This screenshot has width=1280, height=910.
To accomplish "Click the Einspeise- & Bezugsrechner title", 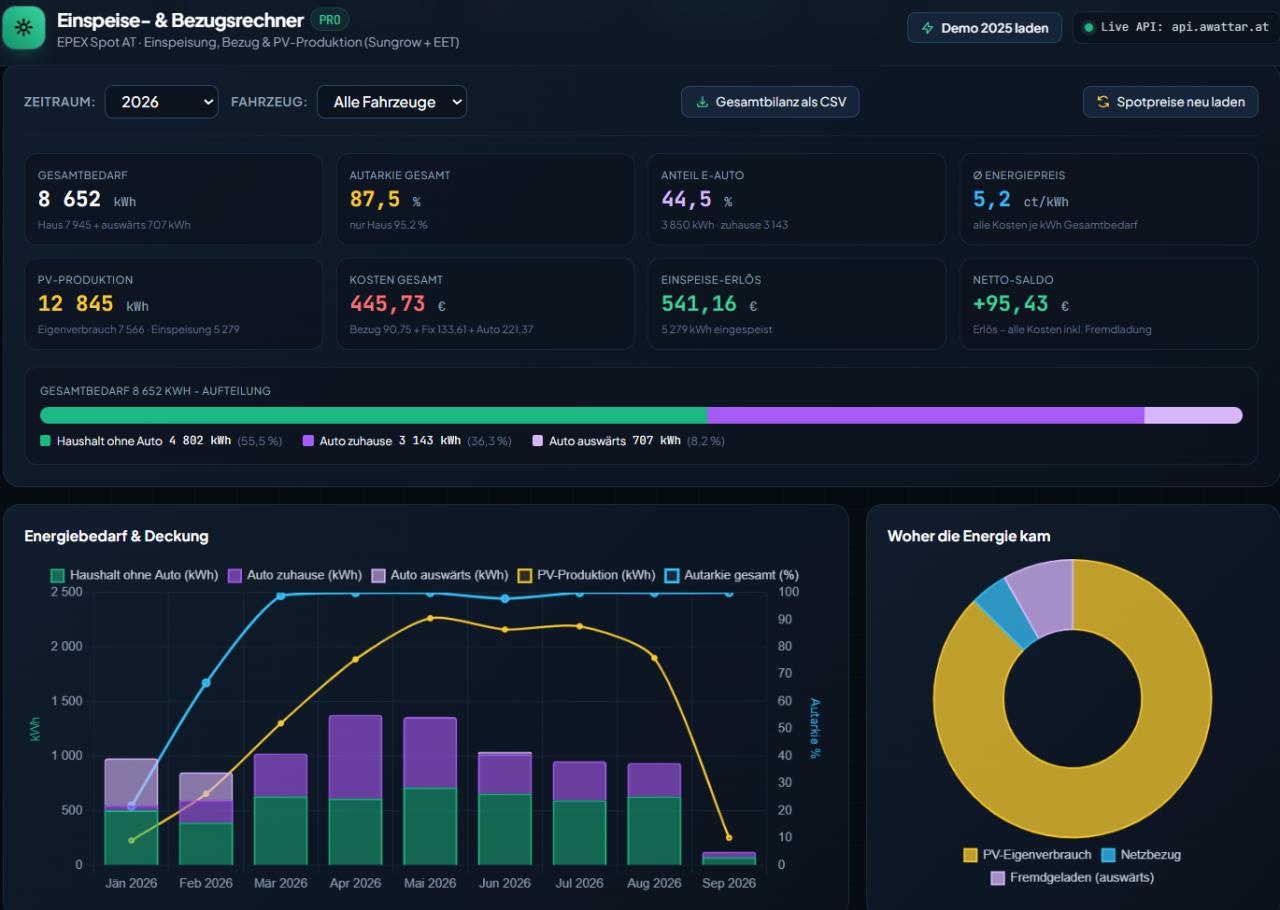I will (x=180, y=20).
